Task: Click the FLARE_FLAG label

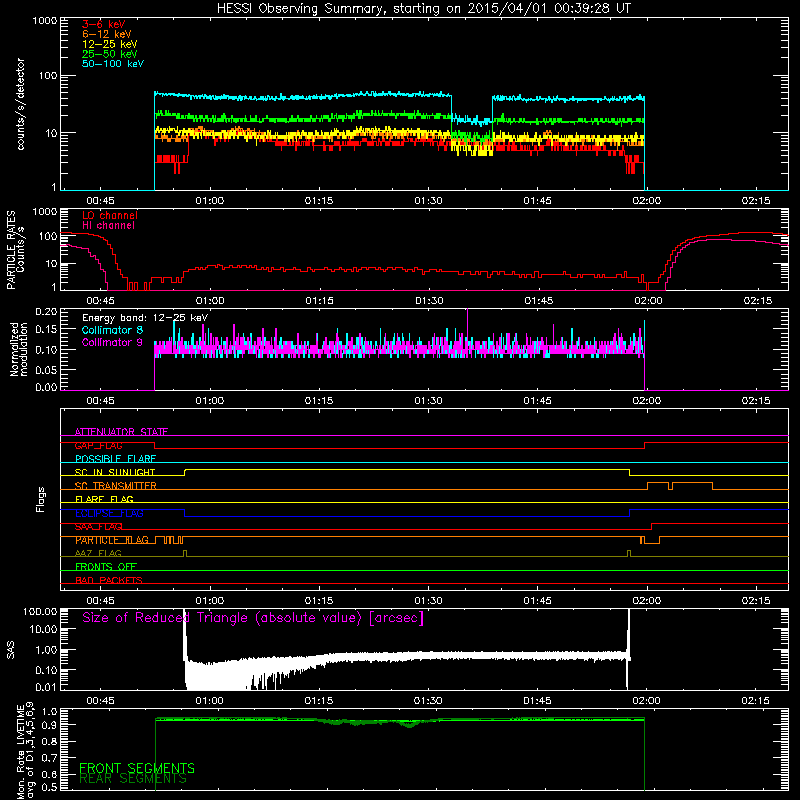Action: [x=104, y=499]
